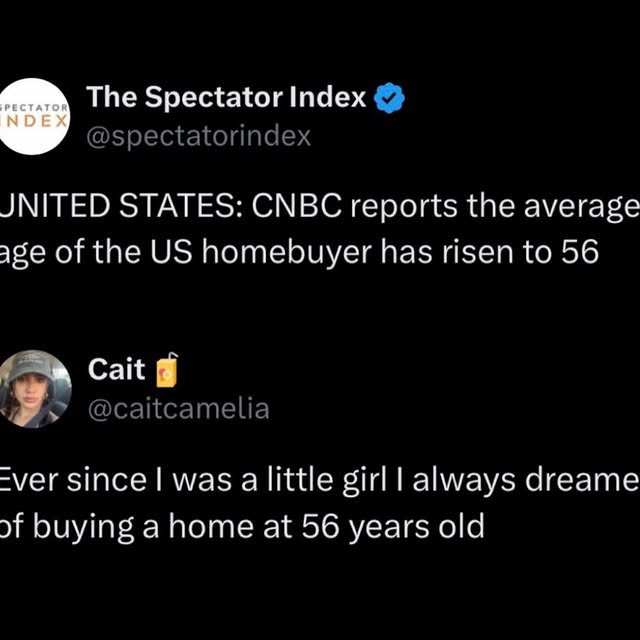Click the SPECTATOR word in the logo
640x640 pixels.
coord(35,105)
